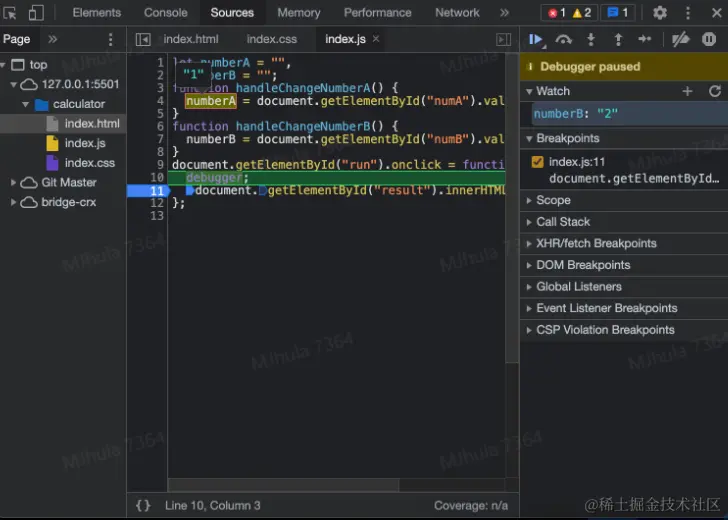Image resolution: width=728 pixels, height=520 pixels.
Task: Step into next function call
Action: (x=591, y=39)
